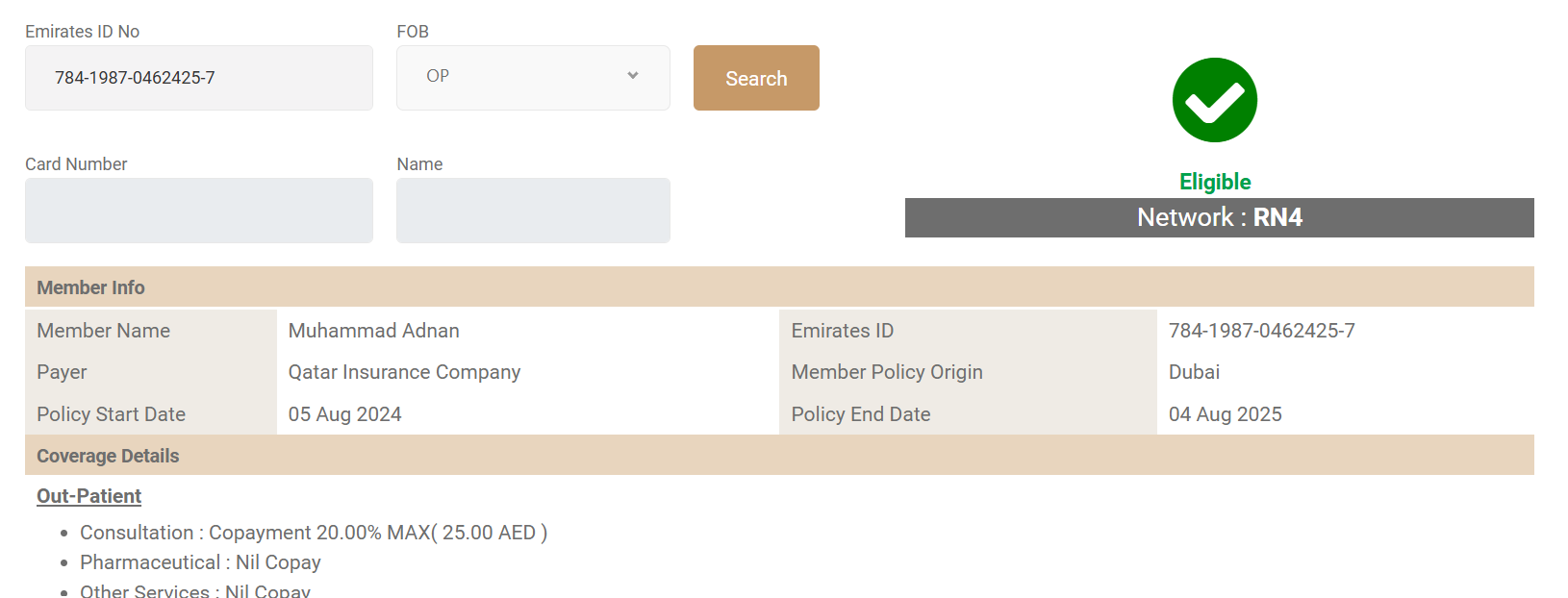1568x598 pixels.
Task: Click the payer Qatar Insurance Company
Action: tap(404, 372)
